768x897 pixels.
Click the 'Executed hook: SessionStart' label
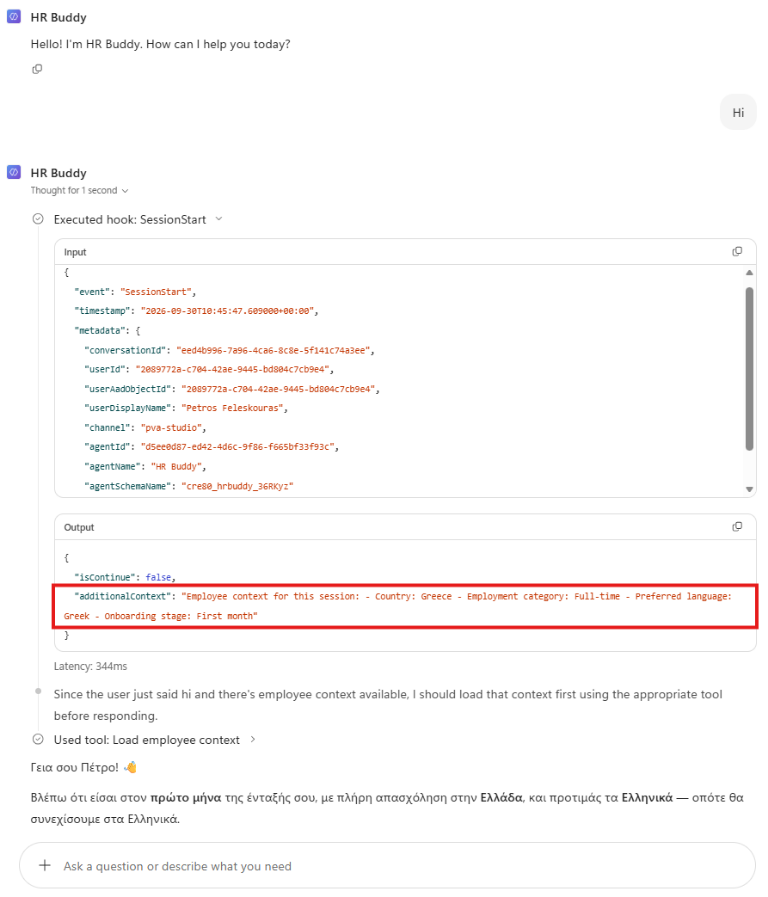(130, 220)
